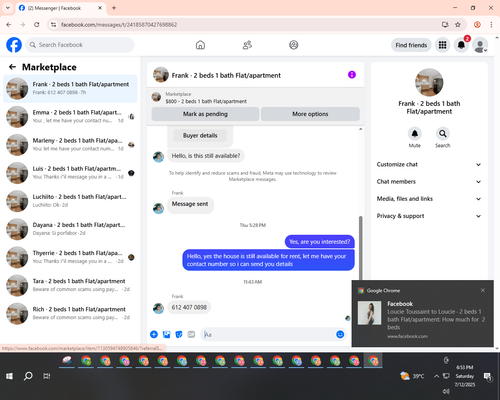Choose a sticker icon
The image size is (500, 400).
pyautogui.click(x=179, y=334)
